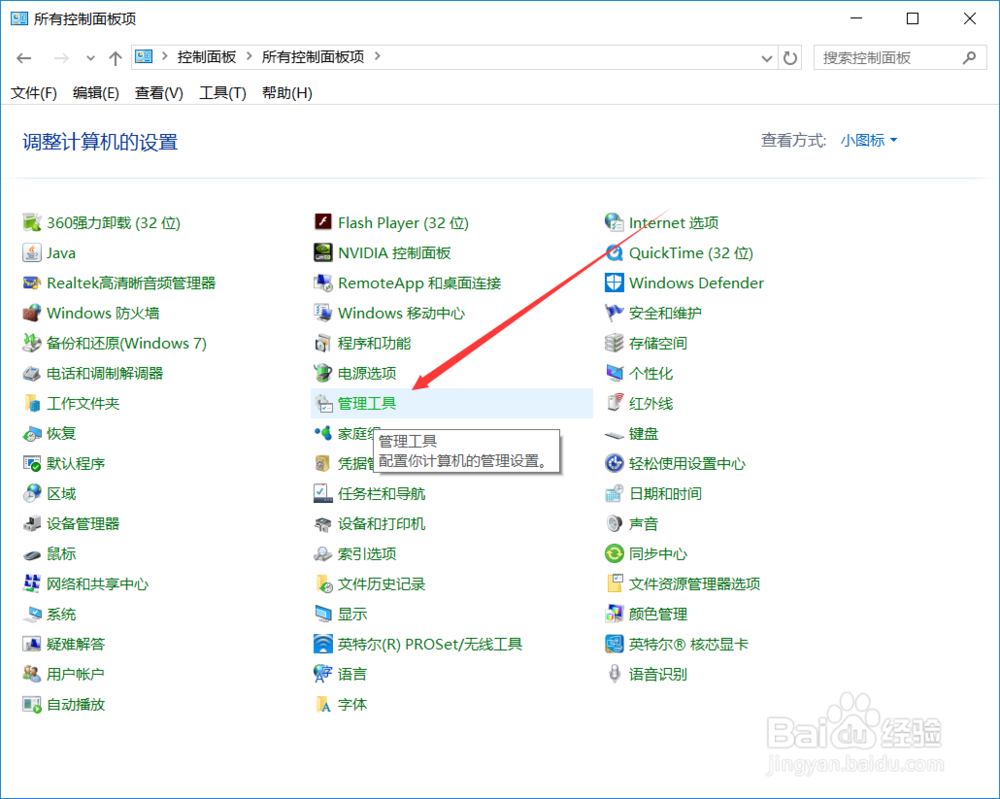The width and height of the screenshot is (1000, 799).
Task: Open the 编辑(E) menu
Action: tap(96, 93)
